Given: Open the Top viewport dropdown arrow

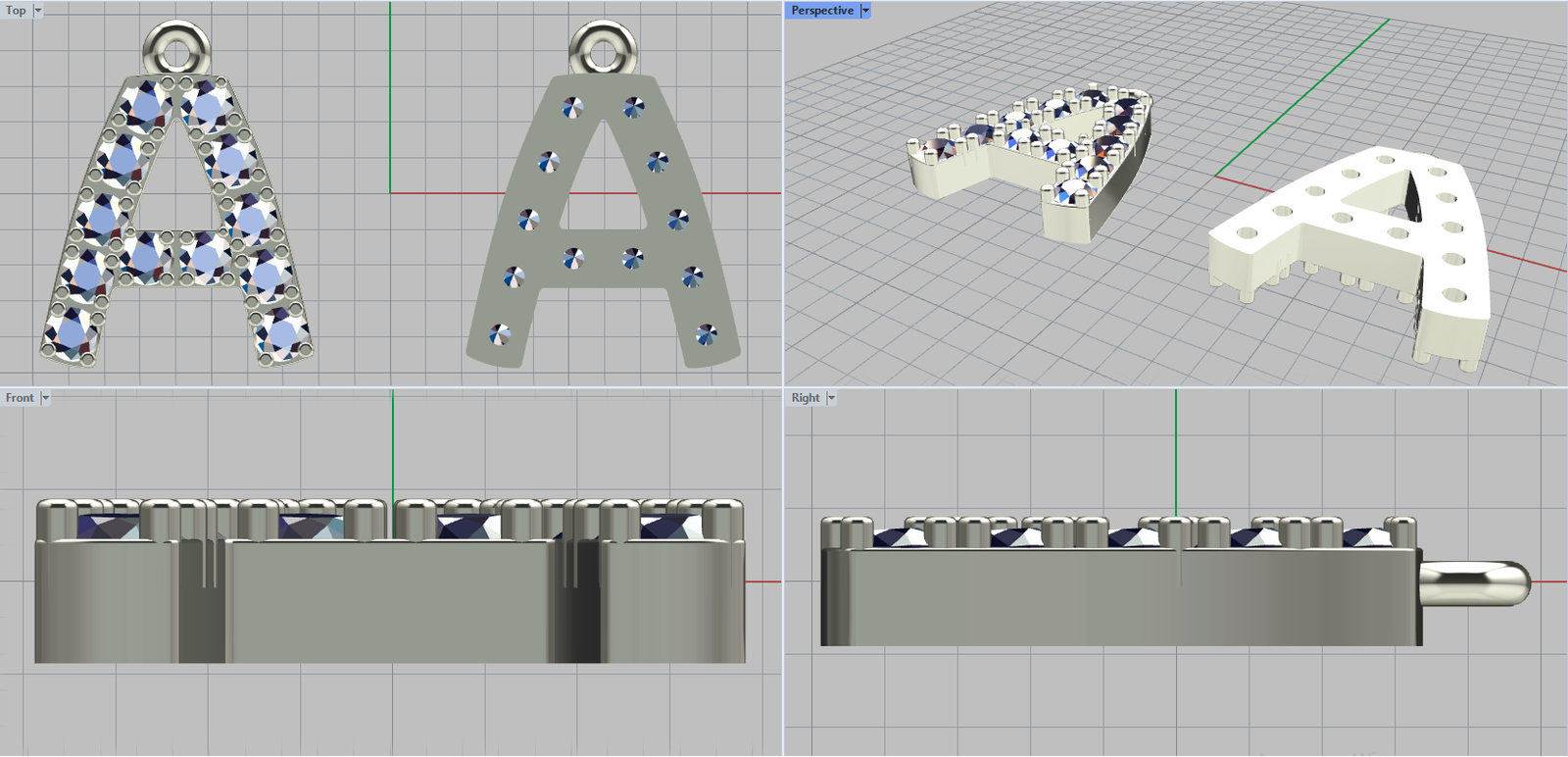Looking at the screenshot, I should pyautogui.click(x=38, y=10).
